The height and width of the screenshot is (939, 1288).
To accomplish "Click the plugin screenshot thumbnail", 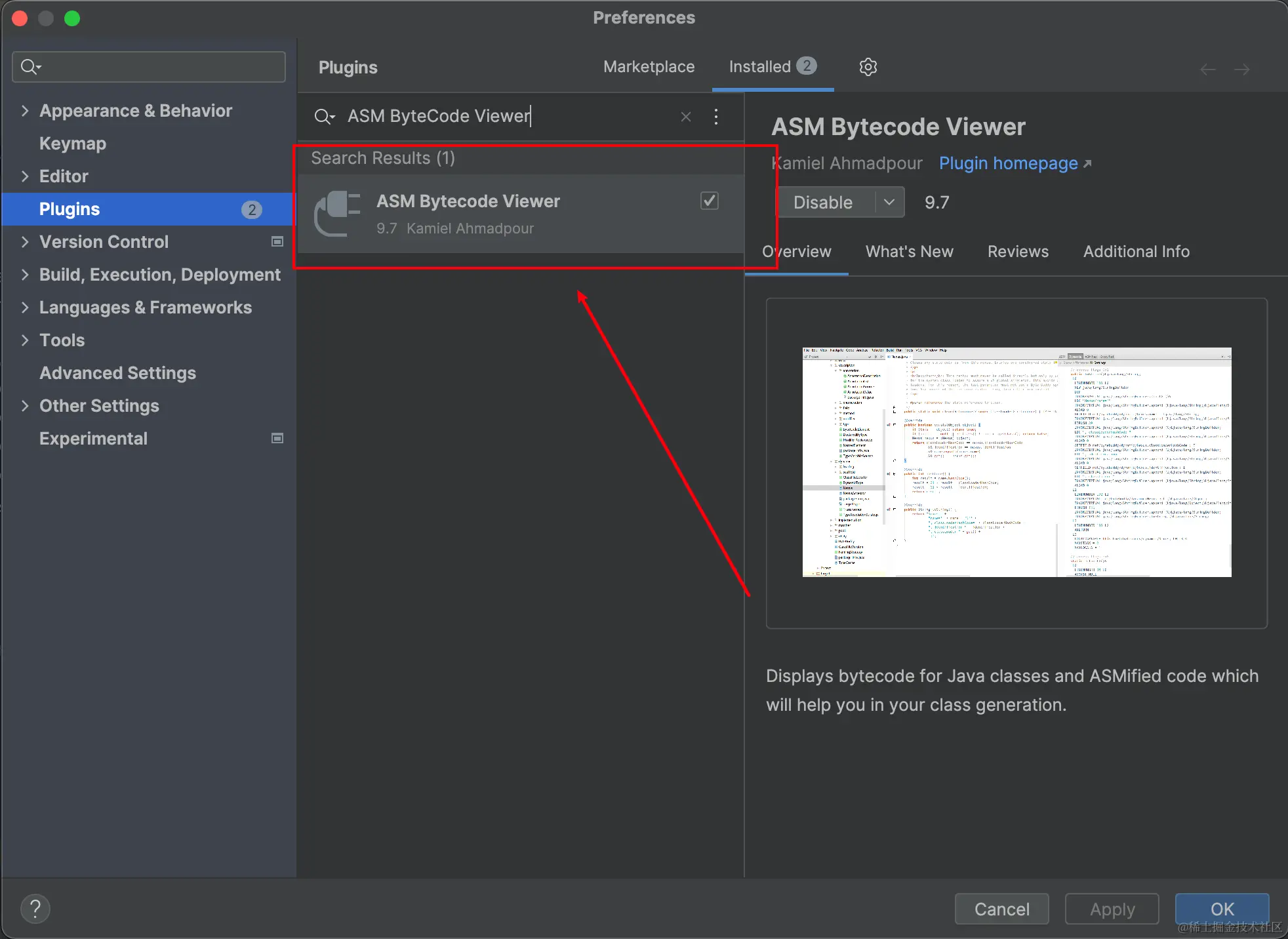I will [1016, 462].
